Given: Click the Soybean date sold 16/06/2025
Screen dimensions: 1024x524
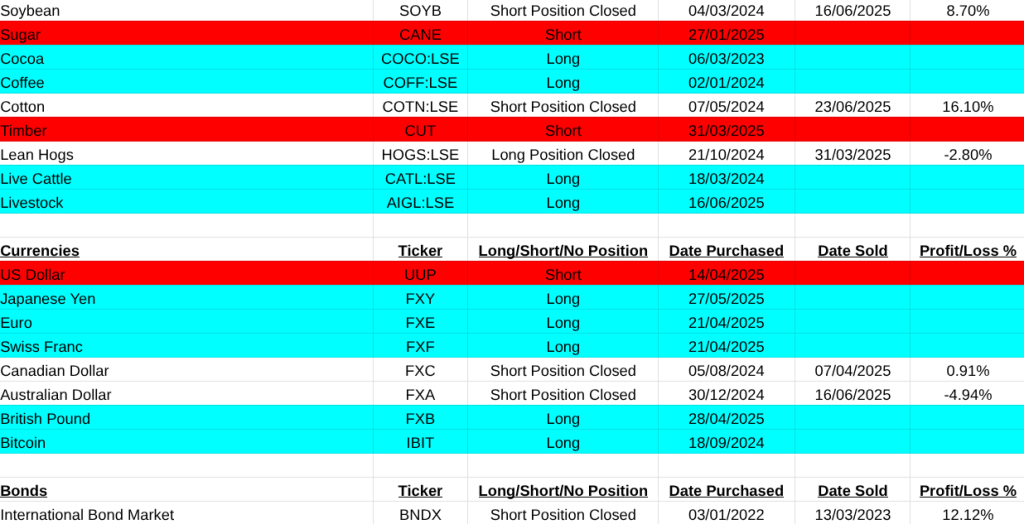Looking at the screenshot, I should [x=852, y=11].
